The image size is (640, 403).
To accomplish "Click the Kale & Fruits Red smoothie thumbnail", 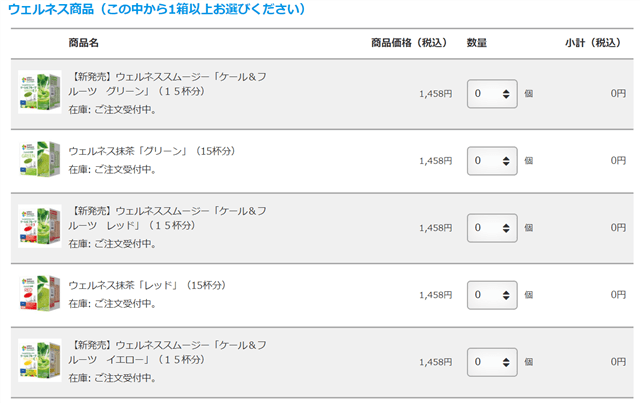I will point(40,227).
